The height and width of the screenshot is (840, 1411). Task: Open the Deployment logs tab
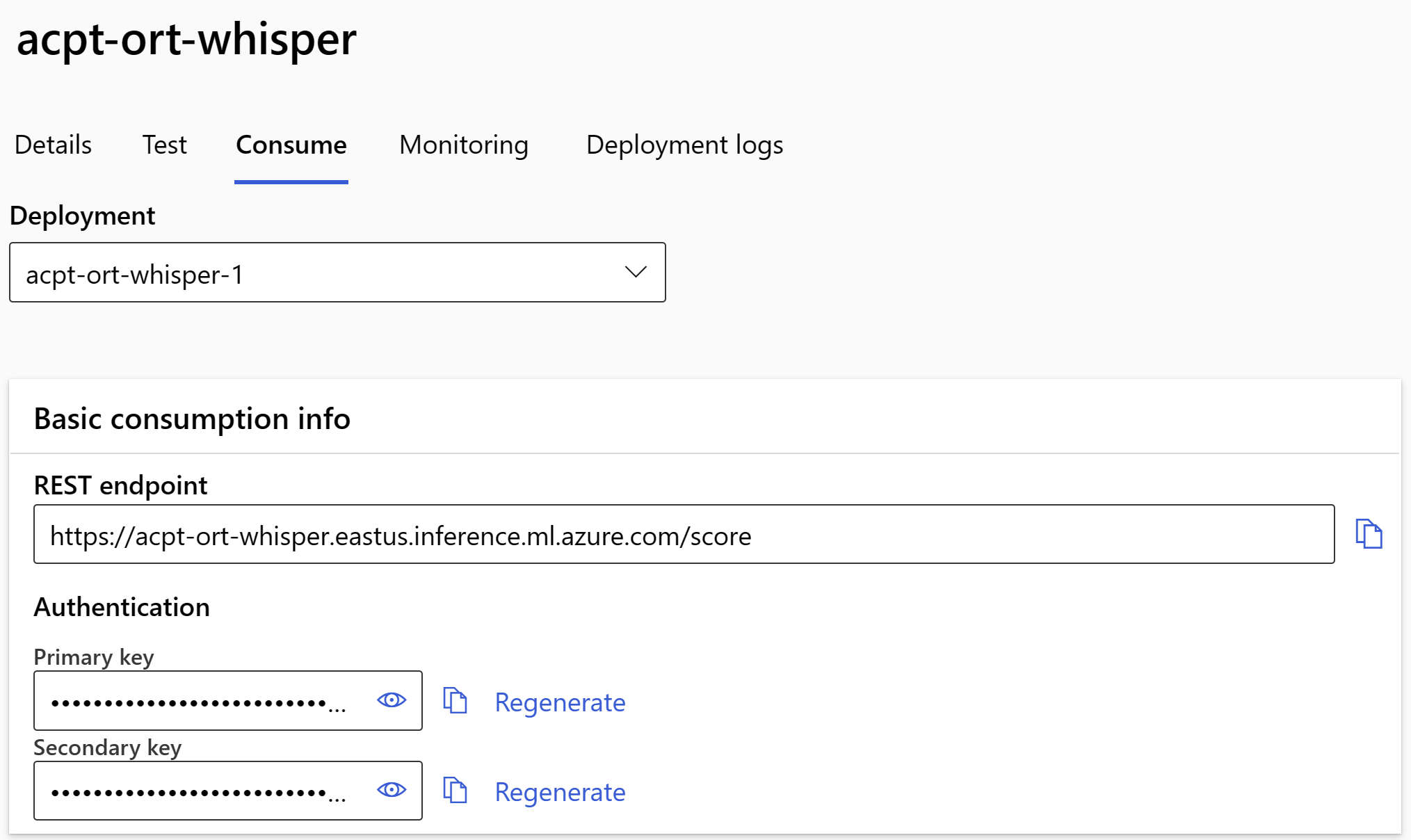[684, 145]
